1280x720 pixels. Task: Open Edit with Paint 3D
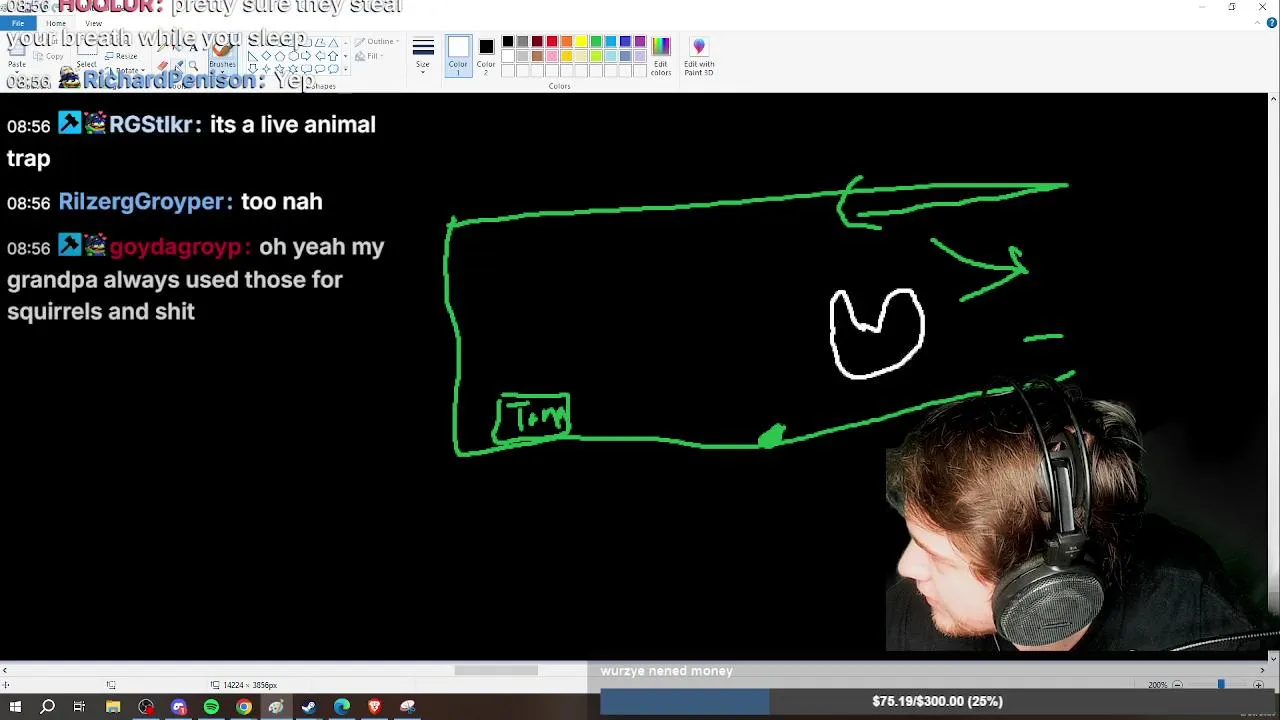[699, 57]
